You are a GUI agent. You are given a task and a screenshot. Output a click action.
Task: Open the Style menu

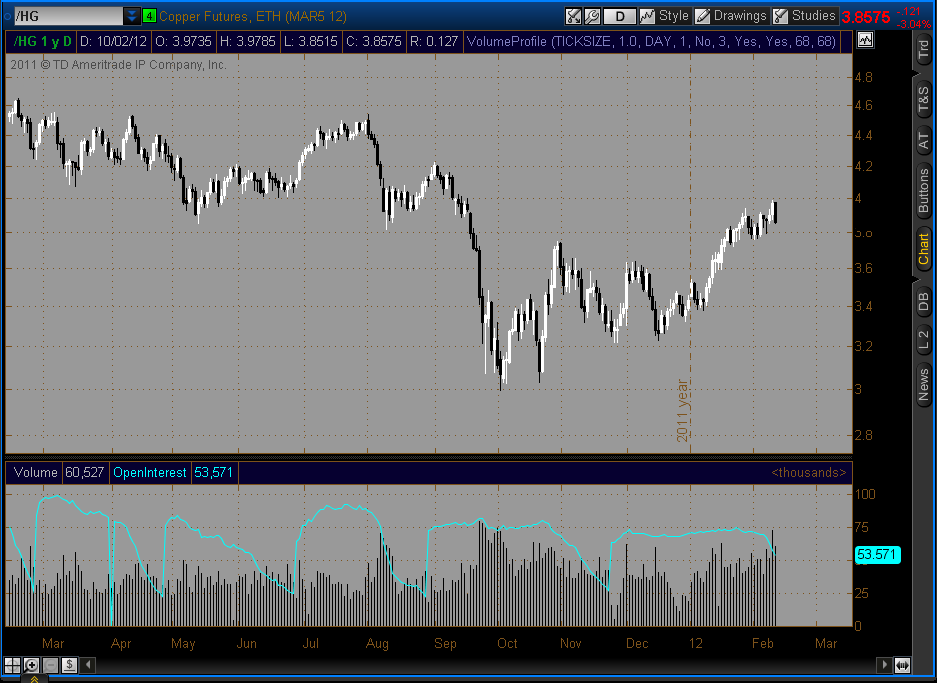(664, 16)
